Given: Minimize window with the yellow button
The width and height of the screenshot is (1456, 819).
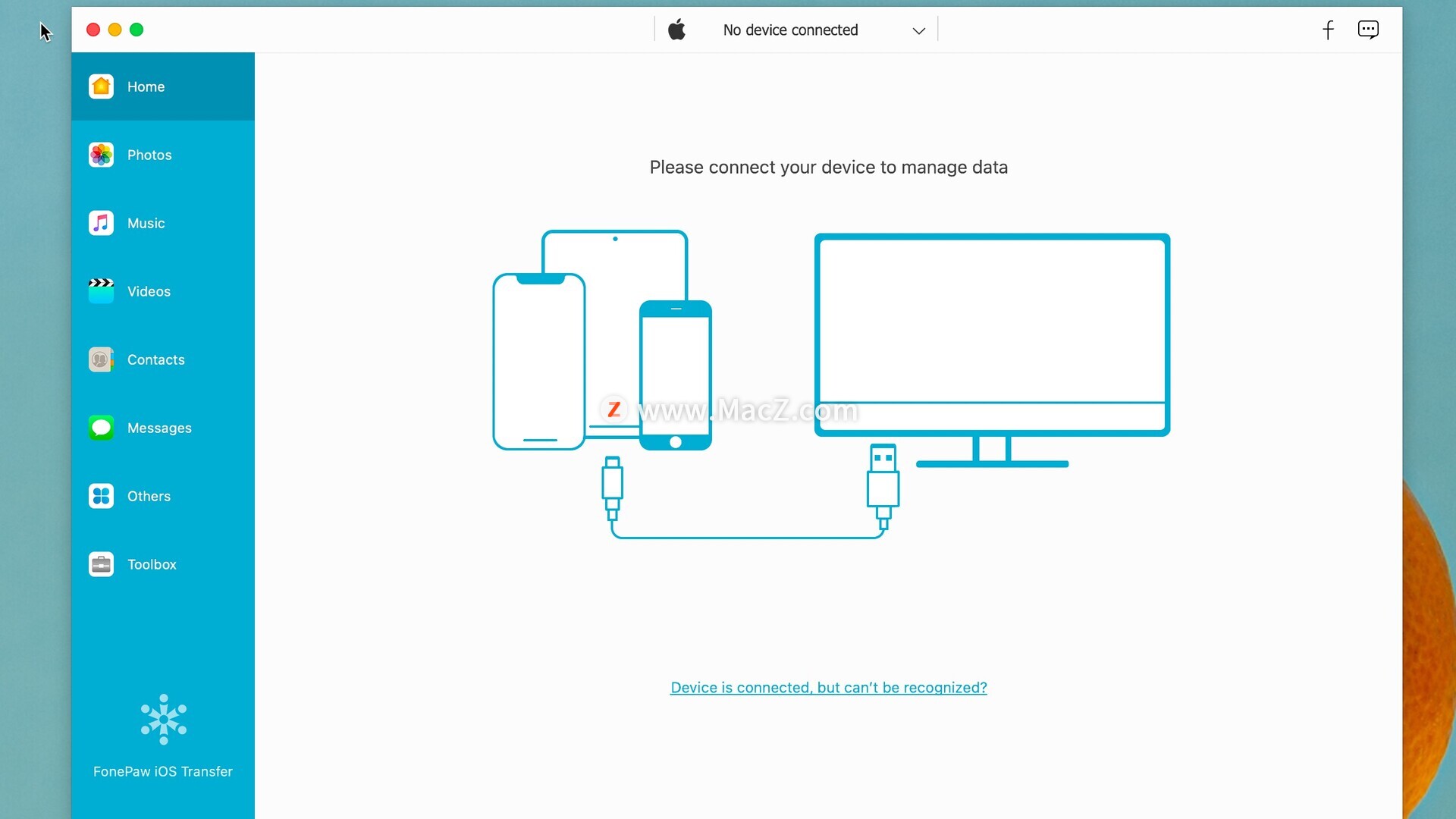Looking at the screenshot, I should click(x=115, y=30).
